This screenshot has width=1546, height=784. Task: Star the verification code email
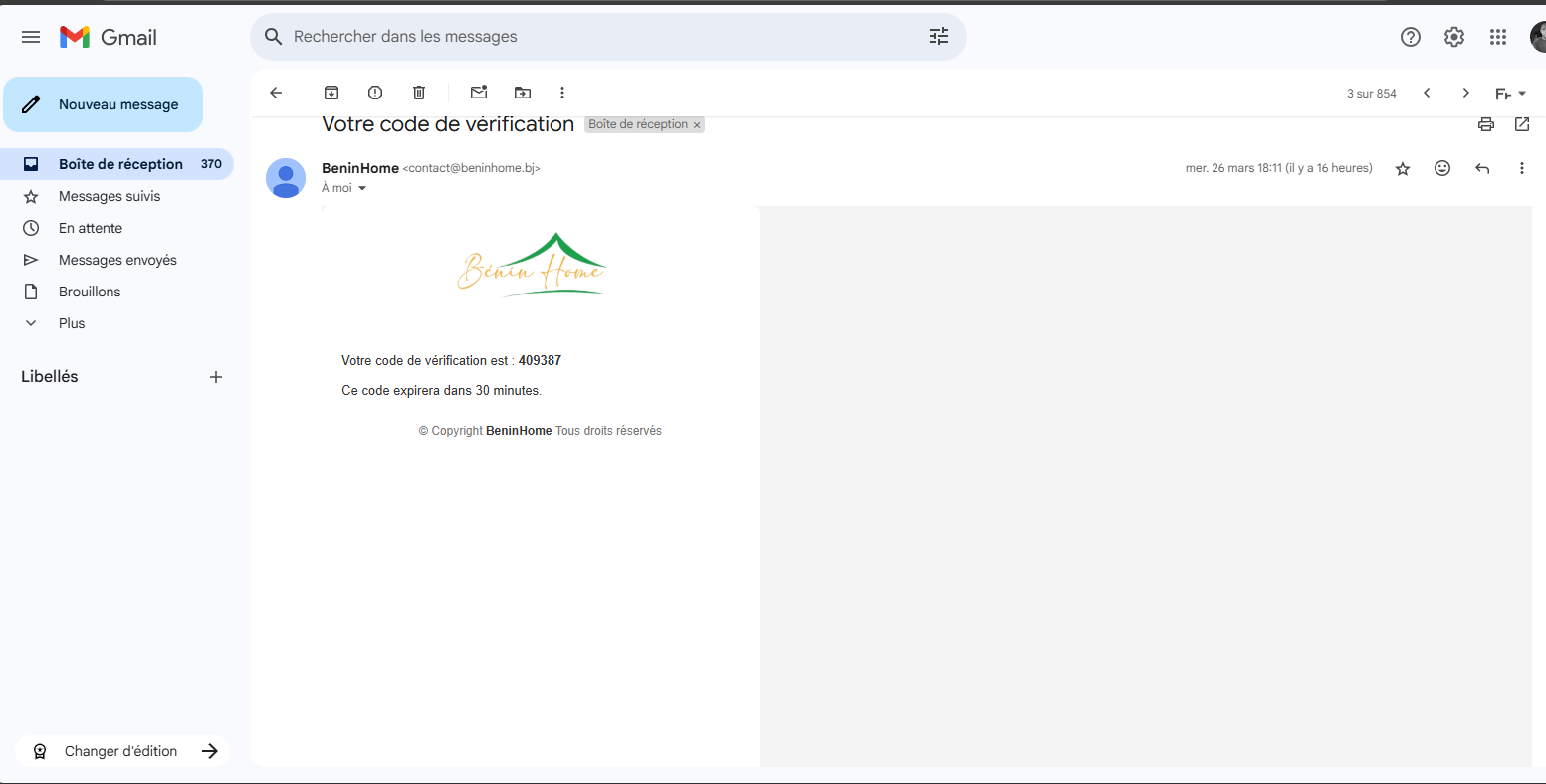tap(1403, 169)
